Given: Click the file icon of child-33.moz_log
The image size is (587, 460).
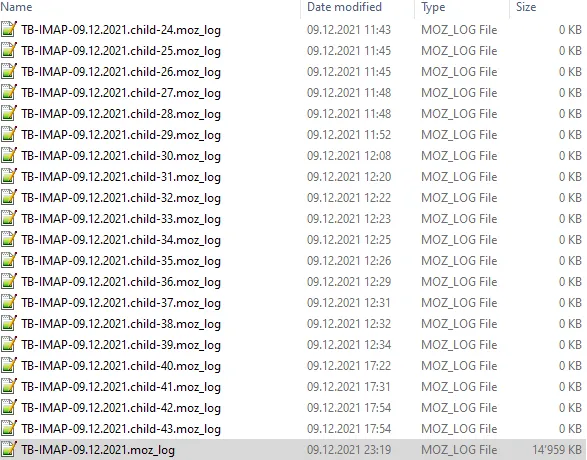Looking at the screenshot, I should coord(9,218).
